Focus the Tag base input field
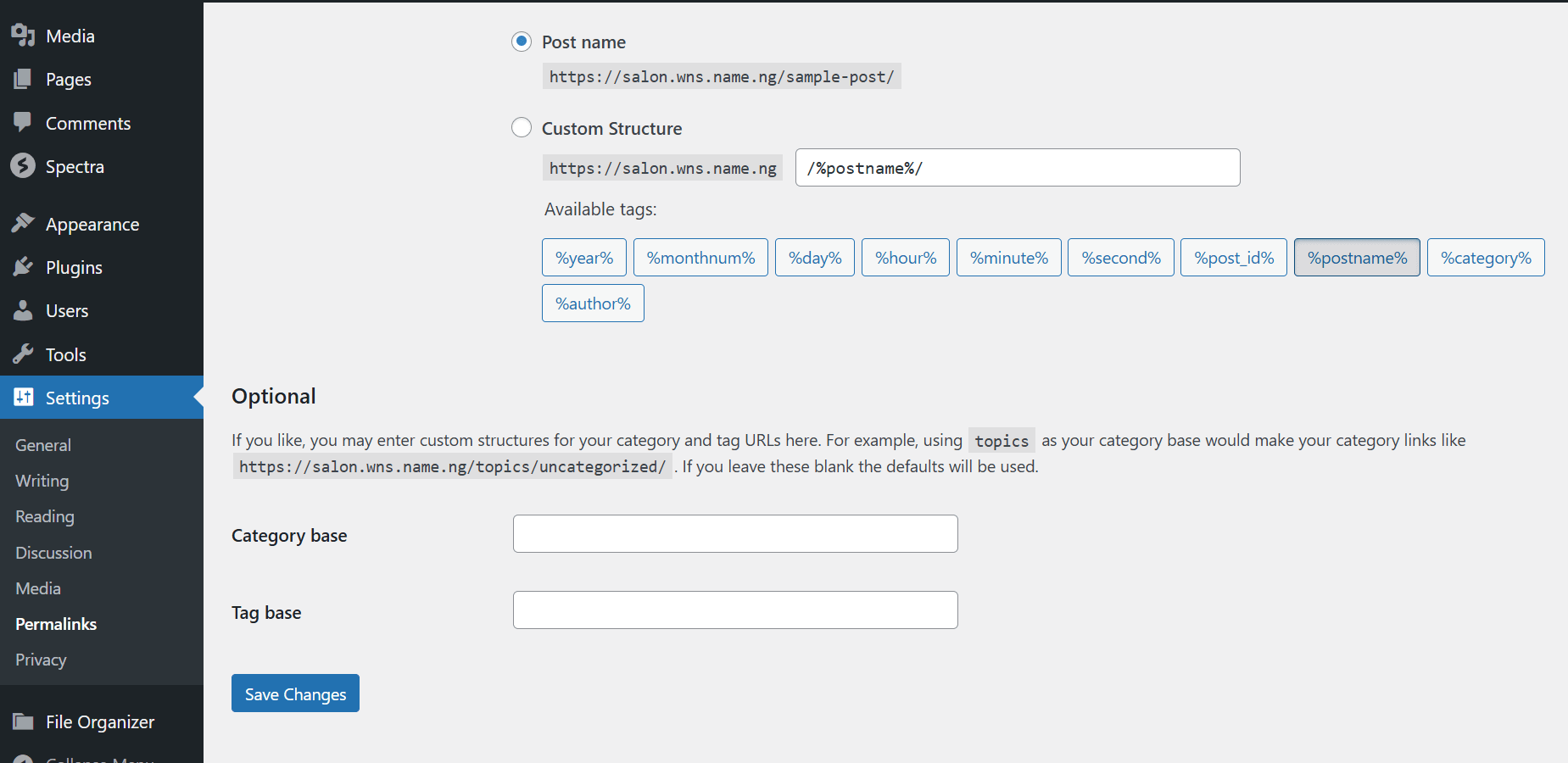 click(735, 610)
